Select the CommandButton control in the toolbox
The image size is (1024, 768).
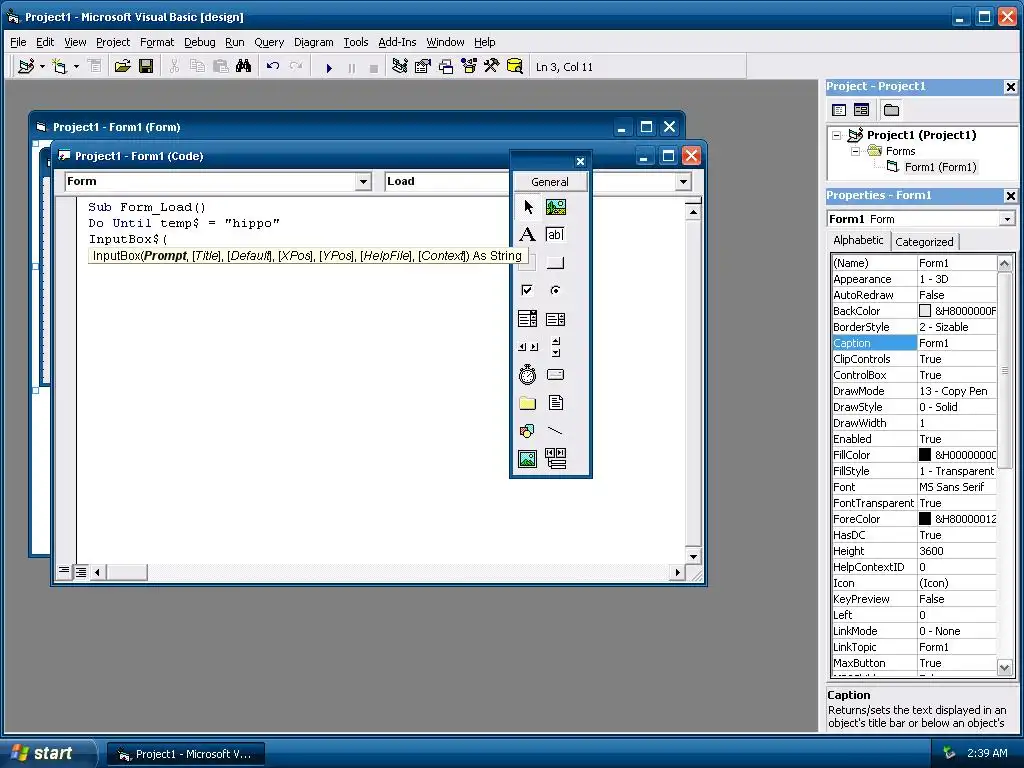[556, 263]
